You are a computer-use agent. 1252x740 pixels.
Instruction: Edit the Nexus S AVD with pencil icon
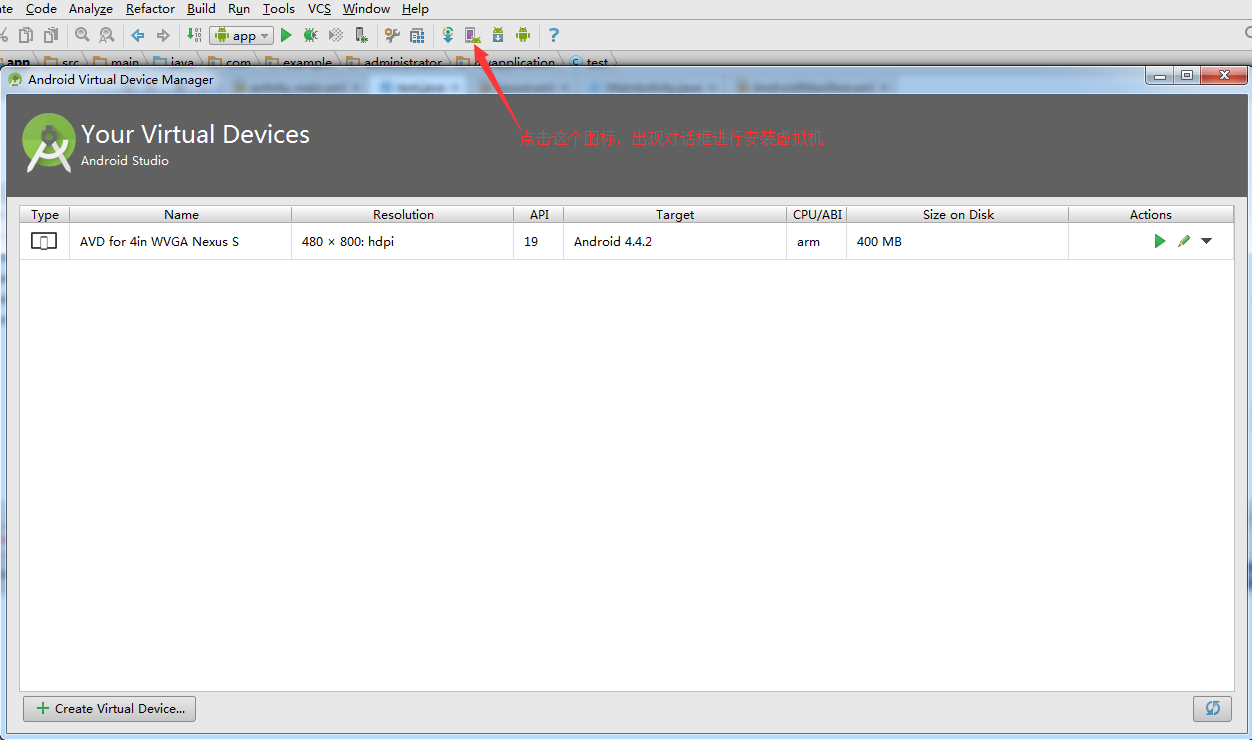click(x=1184, y=241)
